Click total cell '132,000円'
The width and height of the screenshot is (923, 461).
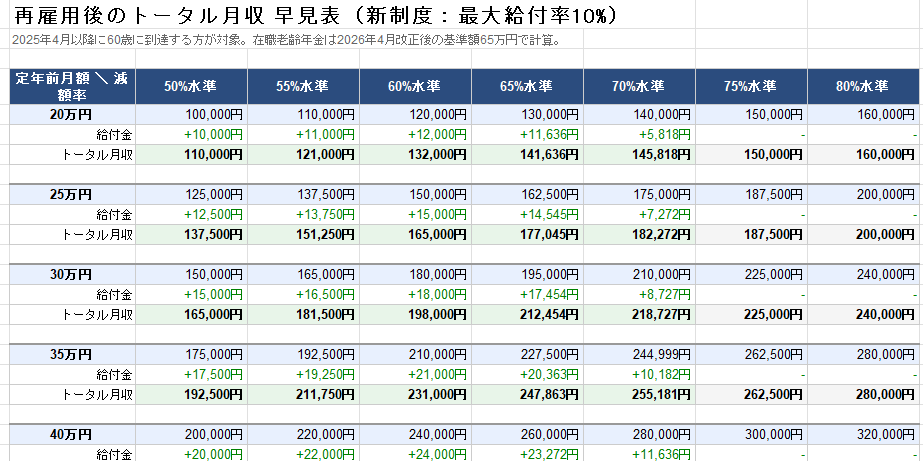point(415,155)
